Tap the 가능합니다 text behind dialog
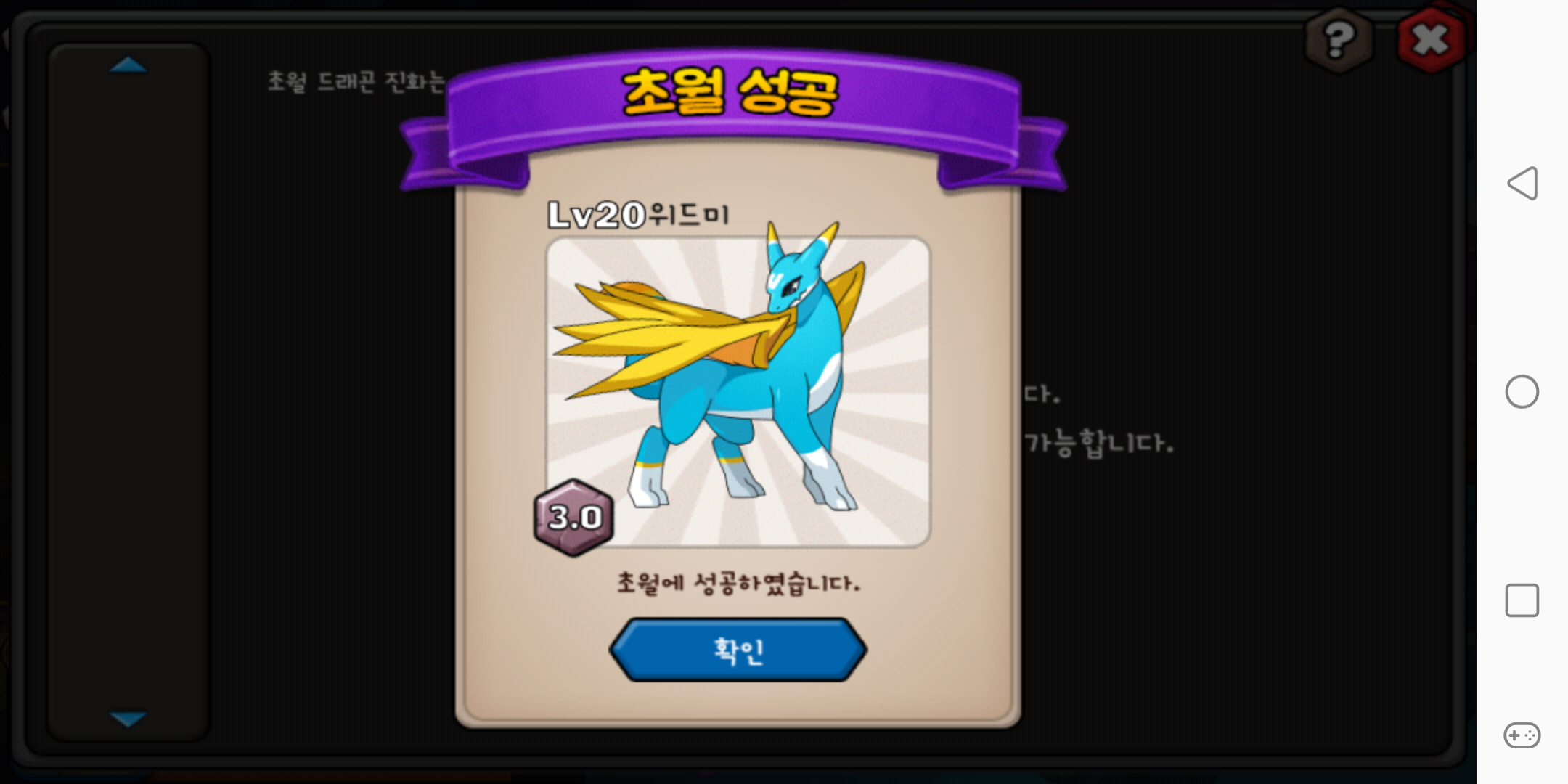 (x=1099, y=443)
